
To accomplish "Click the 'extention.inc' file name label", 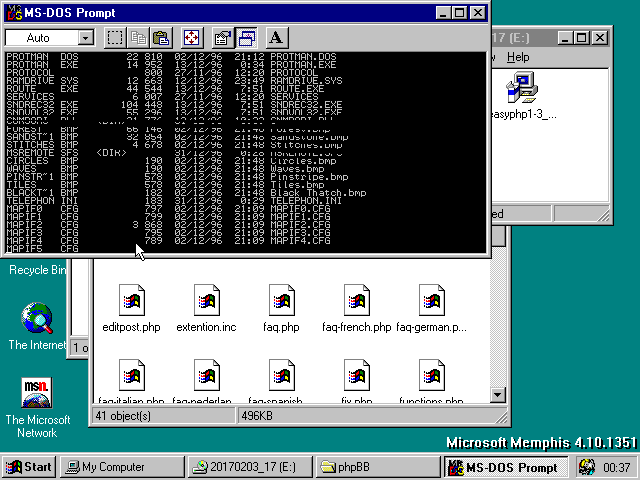I will click(x=207, y=327).
